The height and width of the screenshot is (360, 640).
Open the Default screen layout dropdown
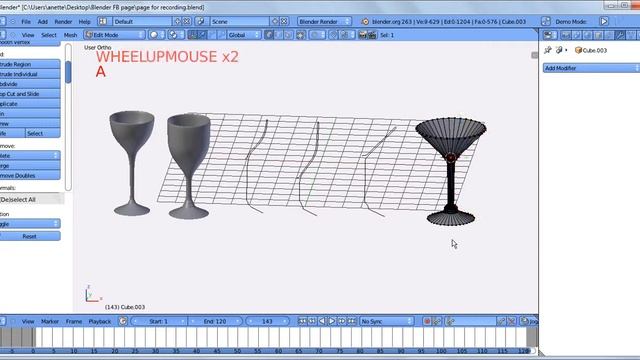coord(142,22)
